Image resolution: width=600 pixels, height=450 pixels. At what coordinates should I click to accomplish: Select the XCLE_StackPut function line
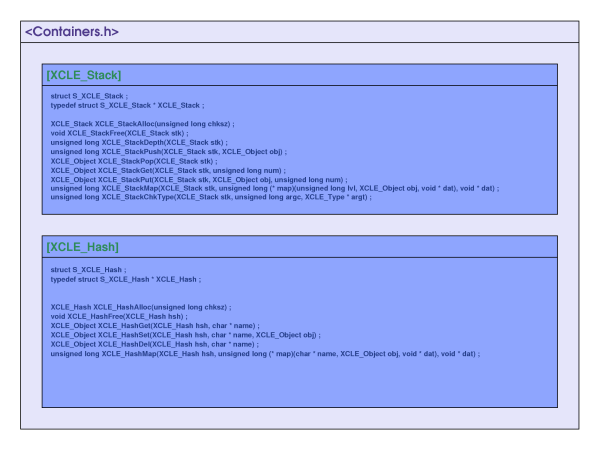(199, 179)
